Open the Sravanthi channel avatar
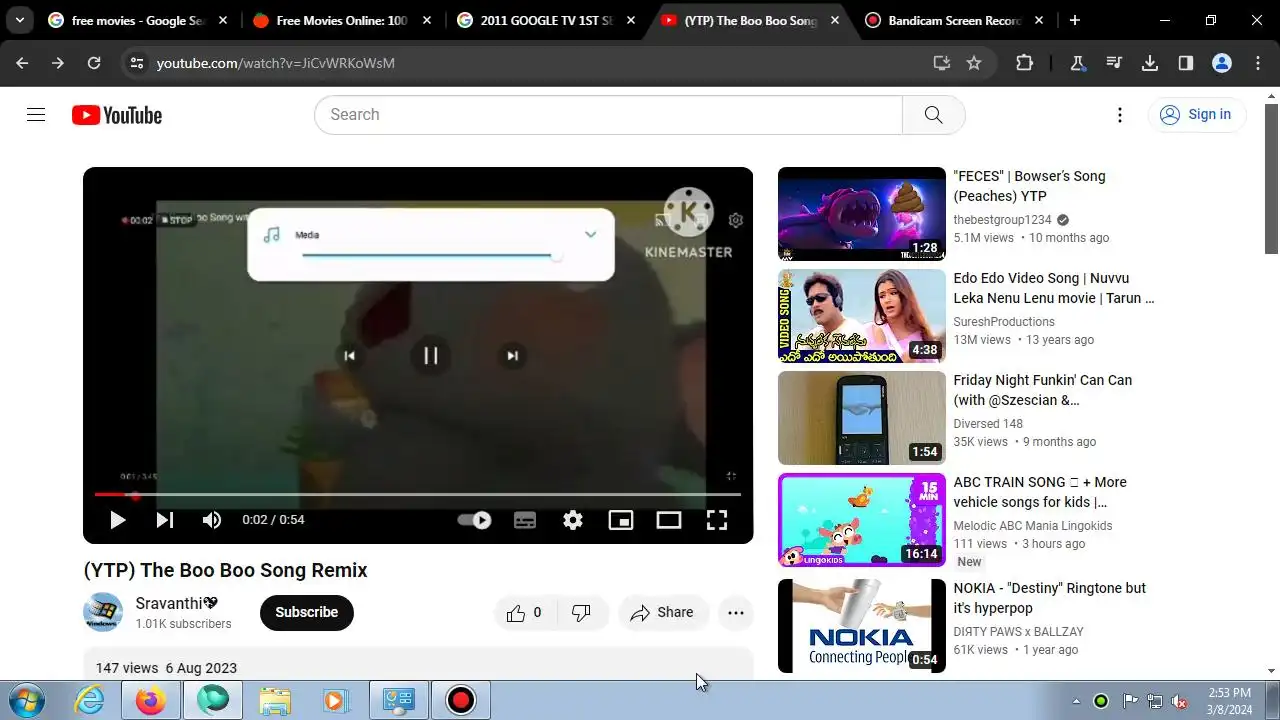The width and height of the screenshot is (1280, 720). pos(103,612)
